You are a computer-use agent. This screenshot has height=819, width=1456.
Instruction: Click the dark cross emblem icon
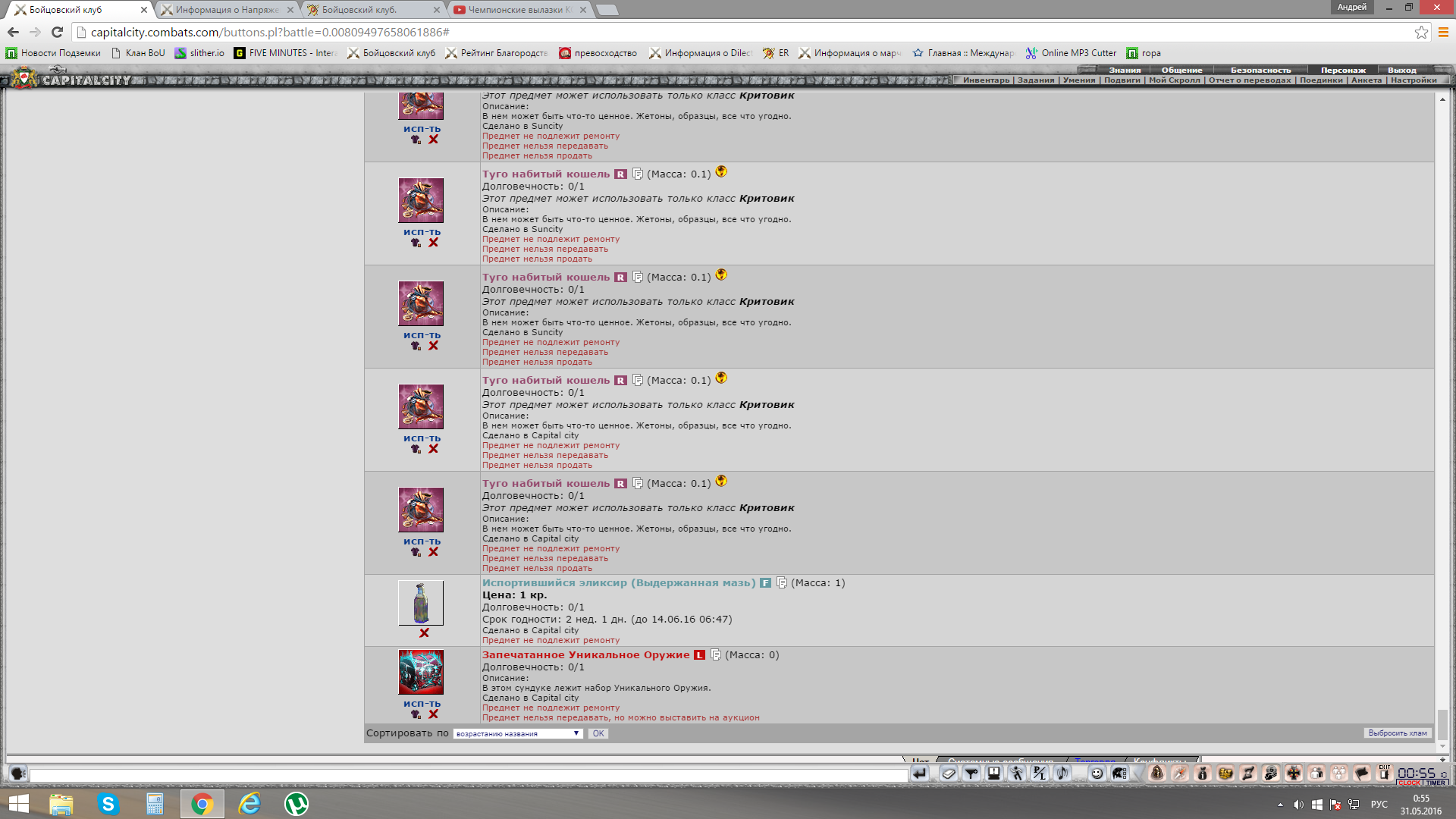[1294, 773]
